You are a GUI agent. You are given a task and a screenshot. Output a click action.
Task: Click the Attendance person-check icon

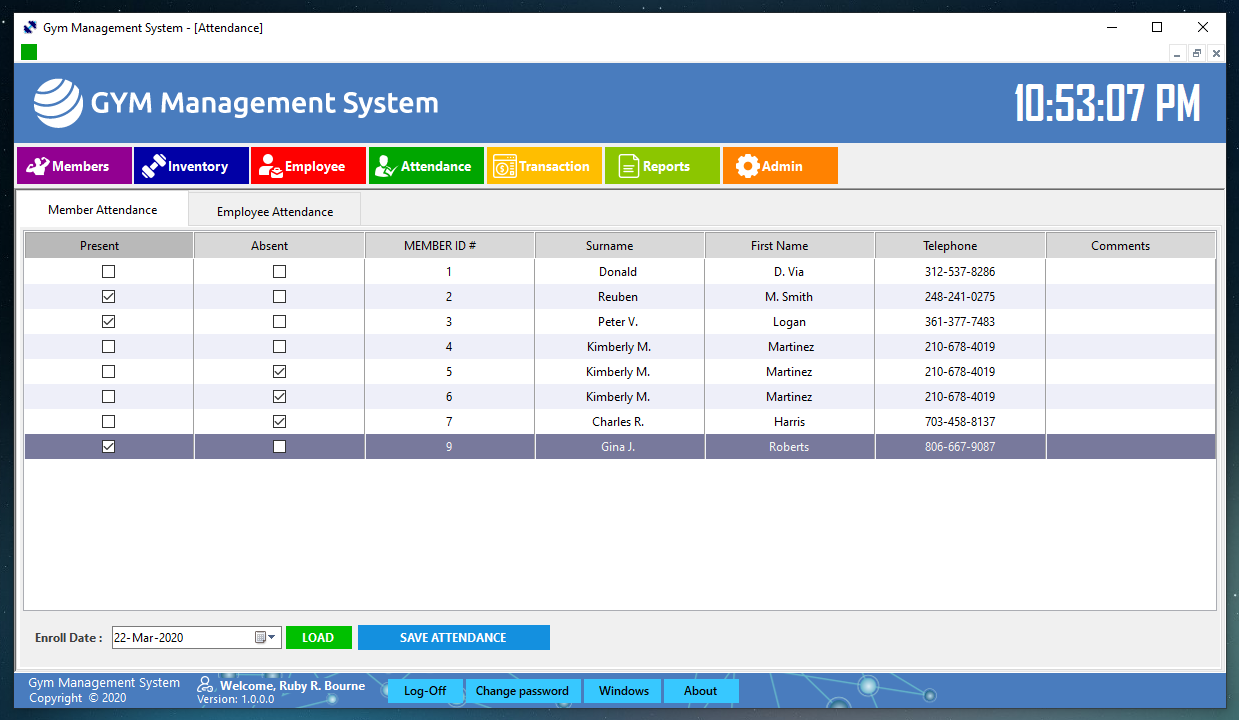tap(385, 167)
